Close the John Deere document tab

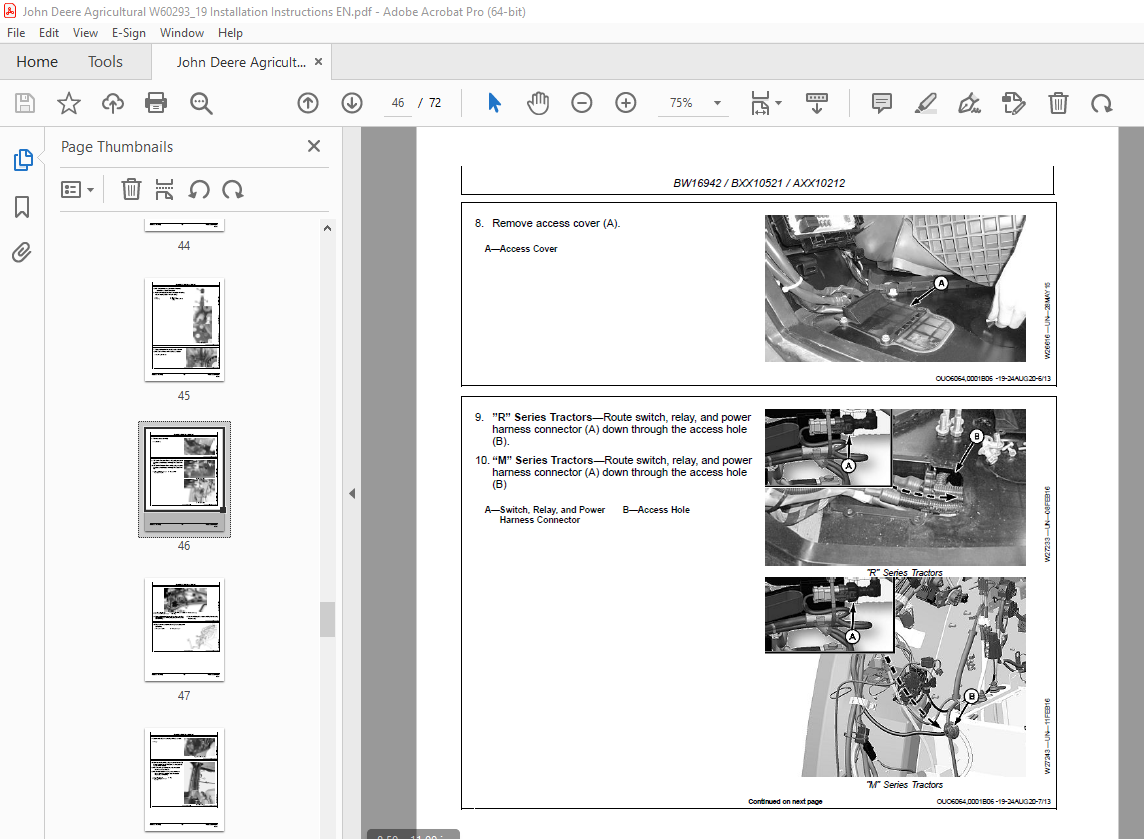pos(318,62)
